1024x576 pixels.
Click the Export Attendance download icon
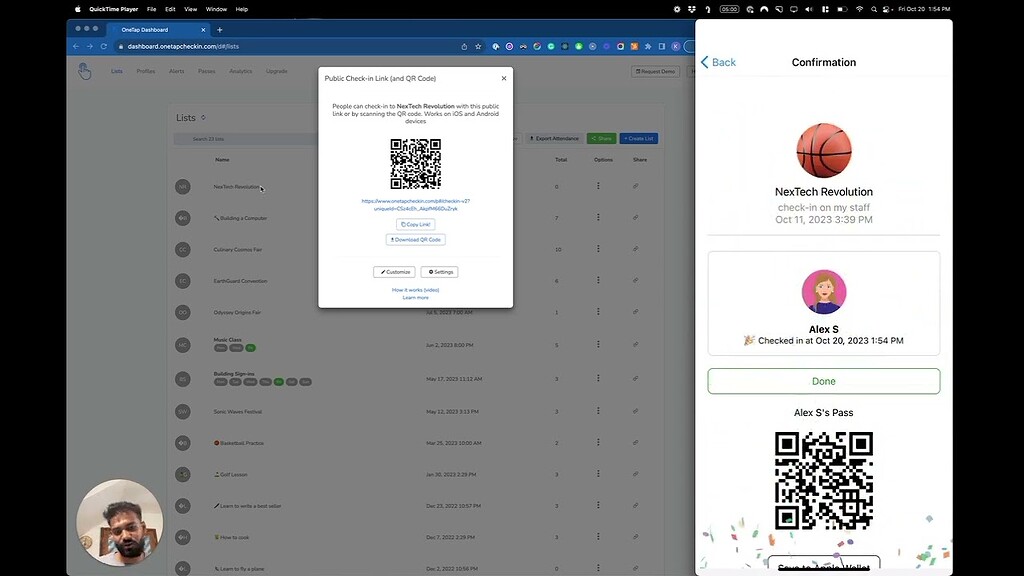(x=533, y=138)
